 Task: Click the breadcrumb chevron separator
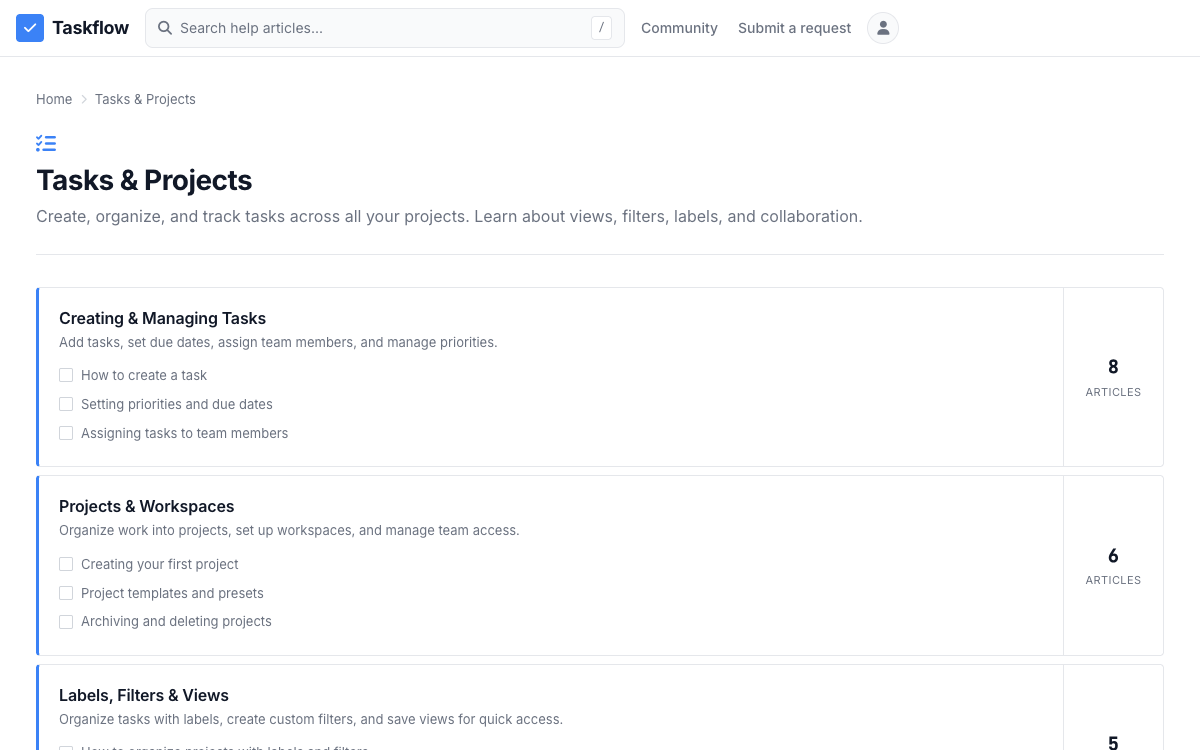[84, 99]
